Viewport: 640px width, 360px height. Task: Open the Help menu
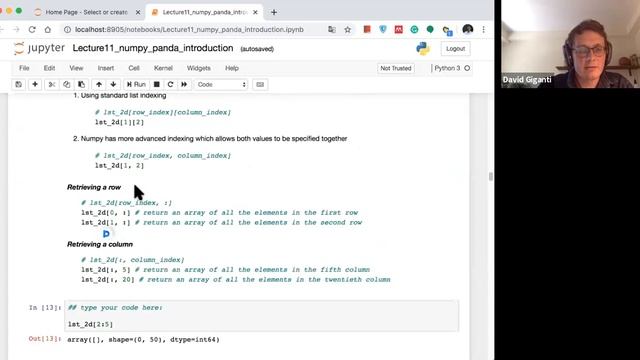point(232,68)
